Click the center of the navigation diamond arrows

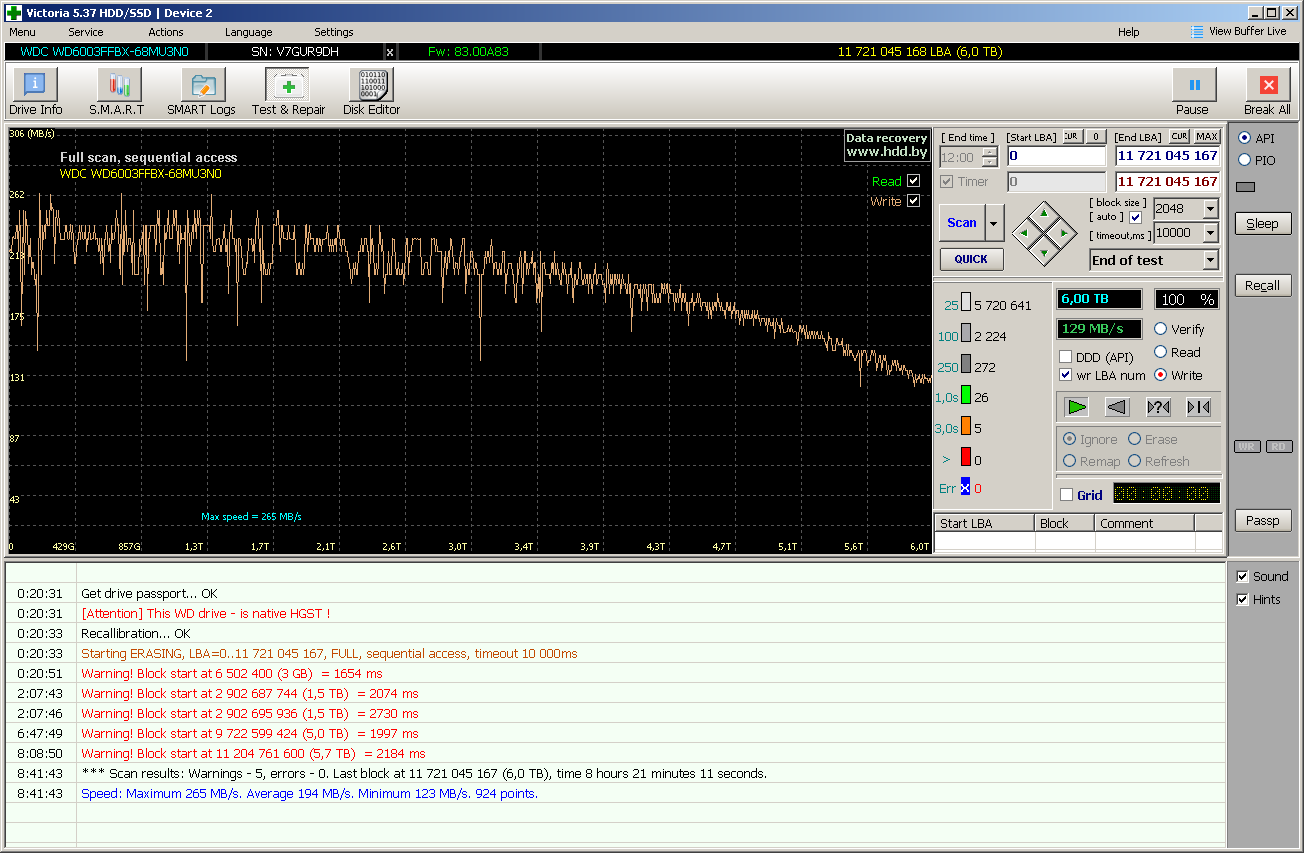point(1043,232)
